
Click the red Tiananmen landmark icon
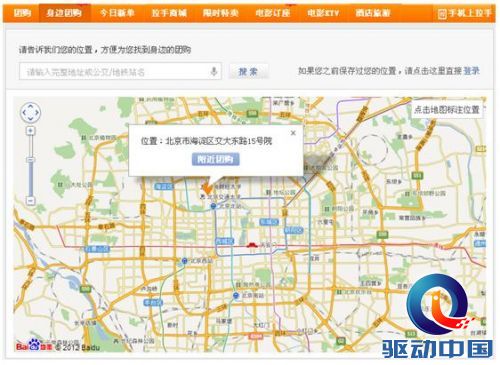(252, 245)
